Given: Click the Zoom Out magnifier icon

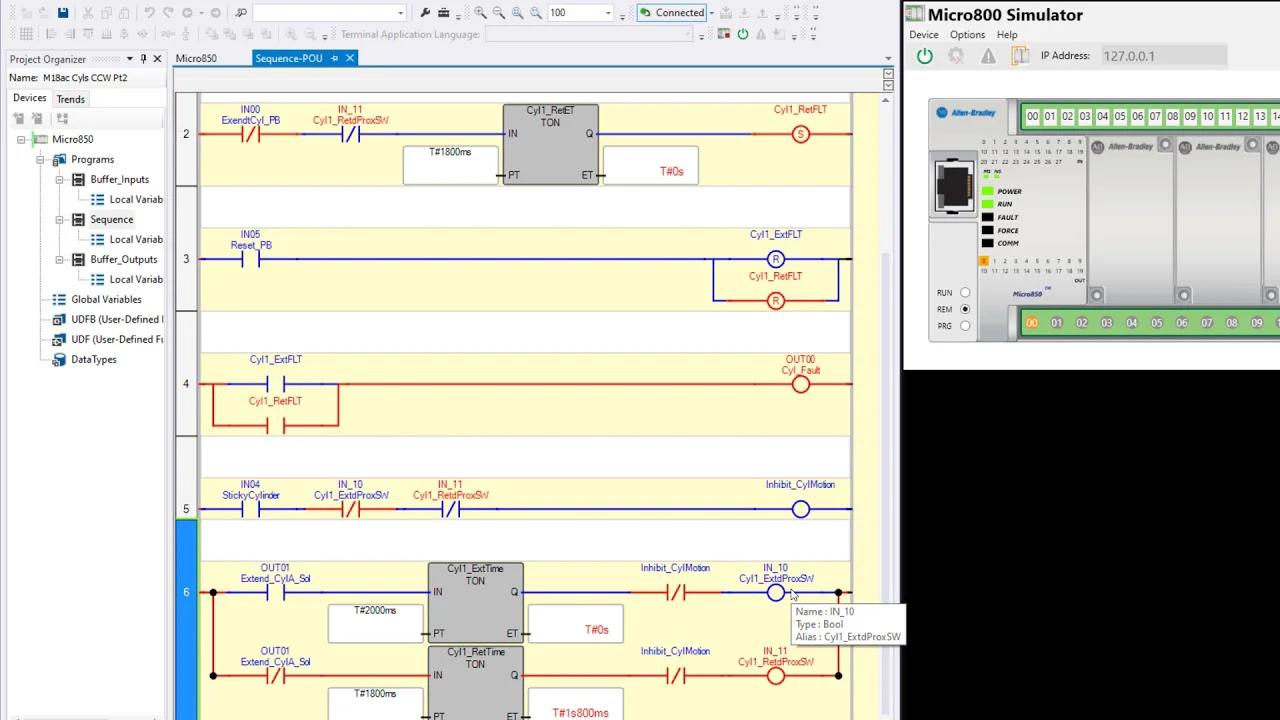Looking at the screenshot, I should (x=499, y=13).
